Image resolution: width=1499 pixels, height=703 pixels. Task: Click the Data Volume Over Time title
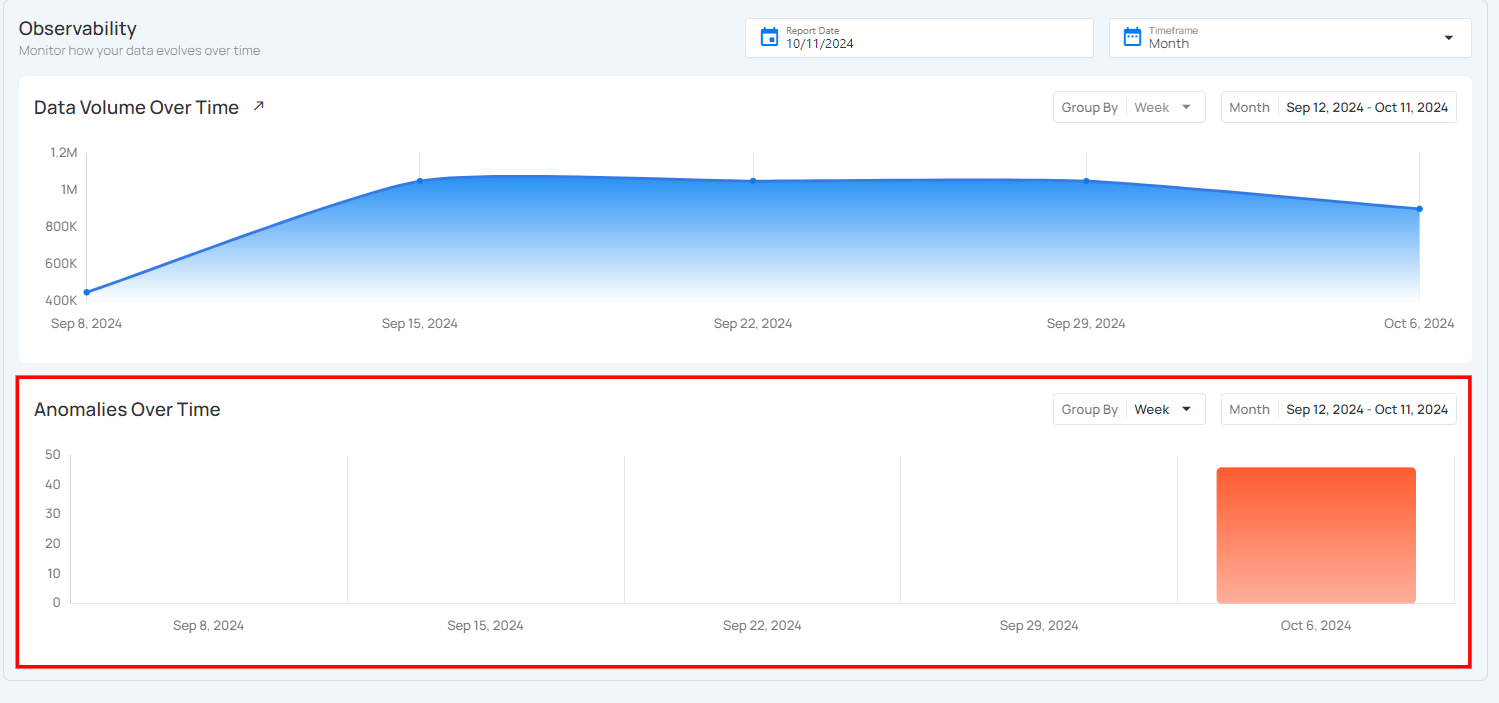point(136,108)
